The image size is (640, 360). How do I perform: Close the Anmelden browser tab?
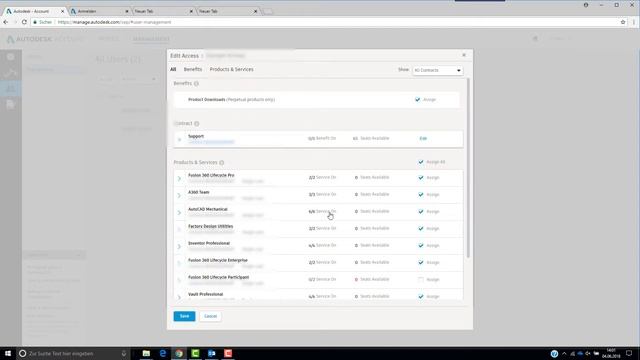point(127,11)
